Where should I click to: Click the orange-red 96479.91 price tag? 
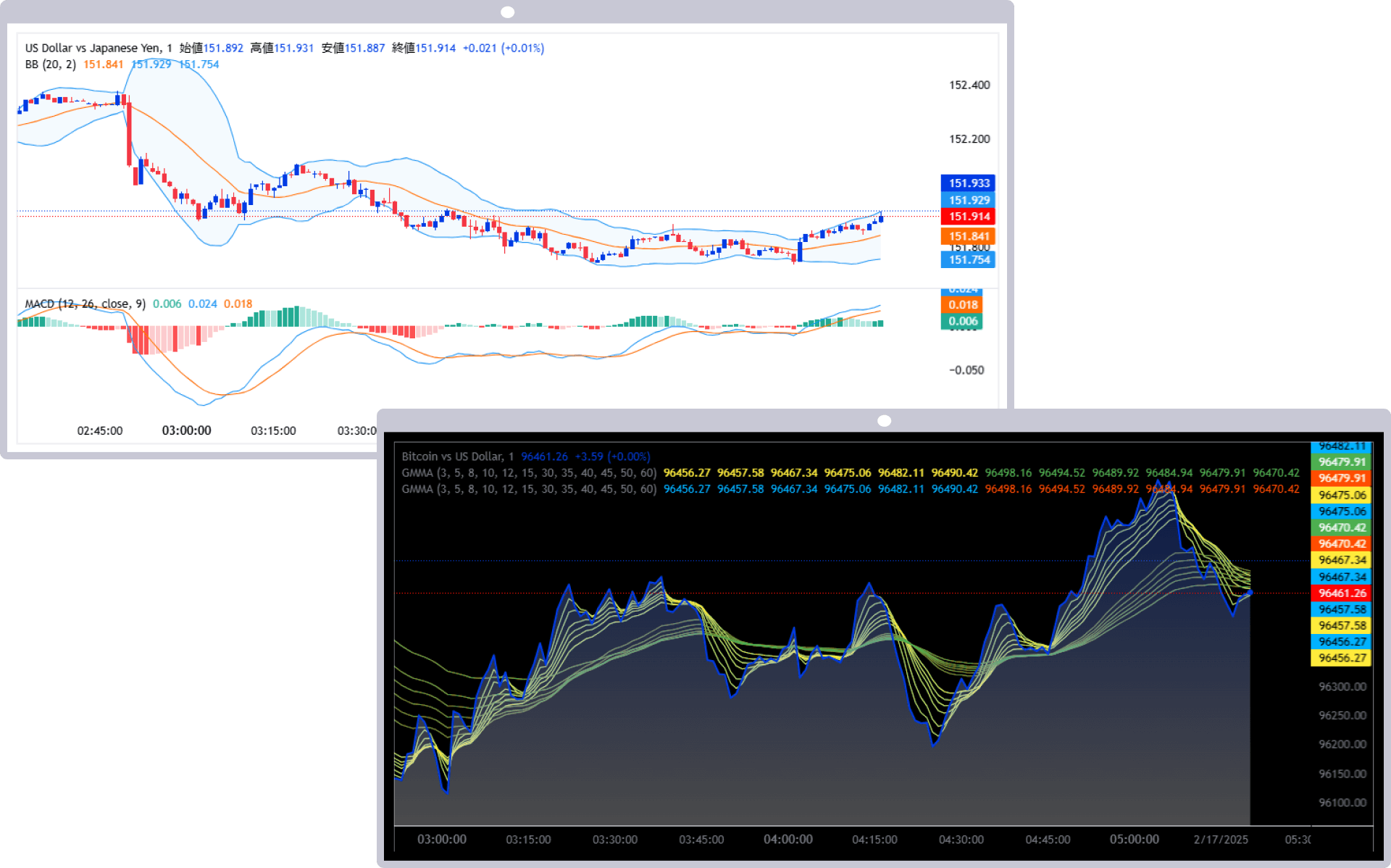(1341, 478)
